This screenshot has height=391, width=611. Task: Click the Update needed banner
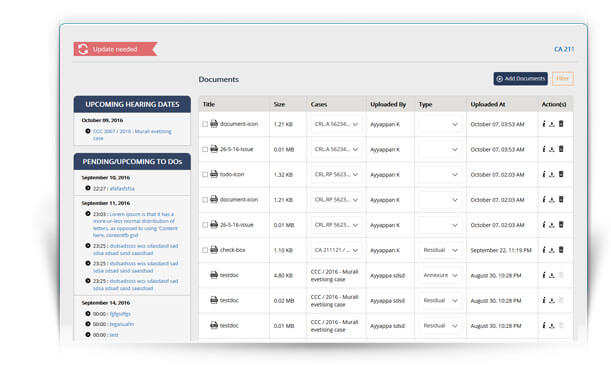(115, 49)
